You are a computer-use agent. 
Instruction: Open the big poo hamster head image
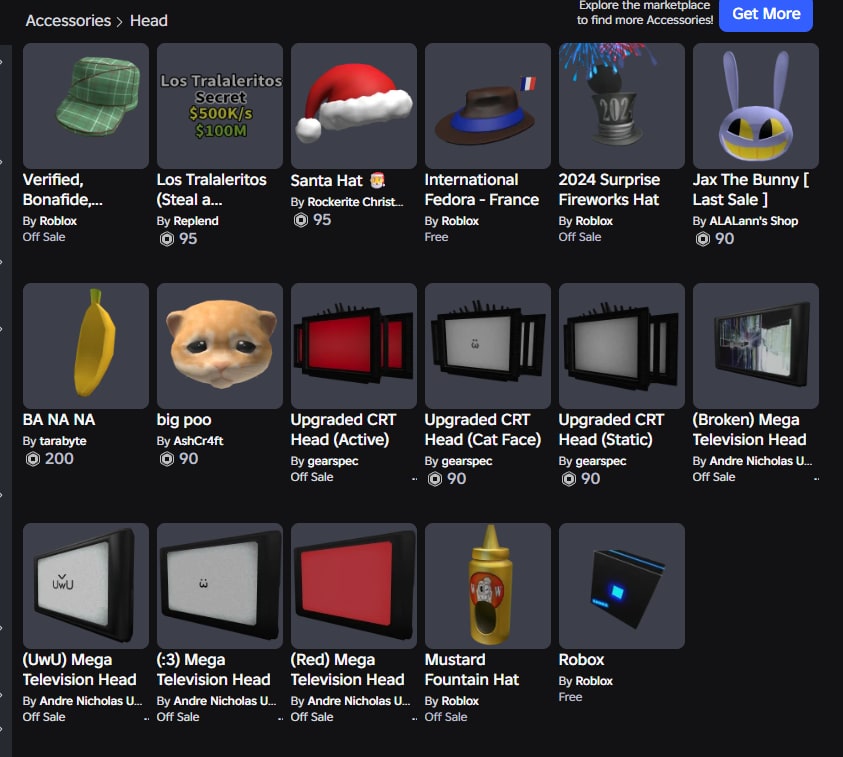tap(220, 346)
